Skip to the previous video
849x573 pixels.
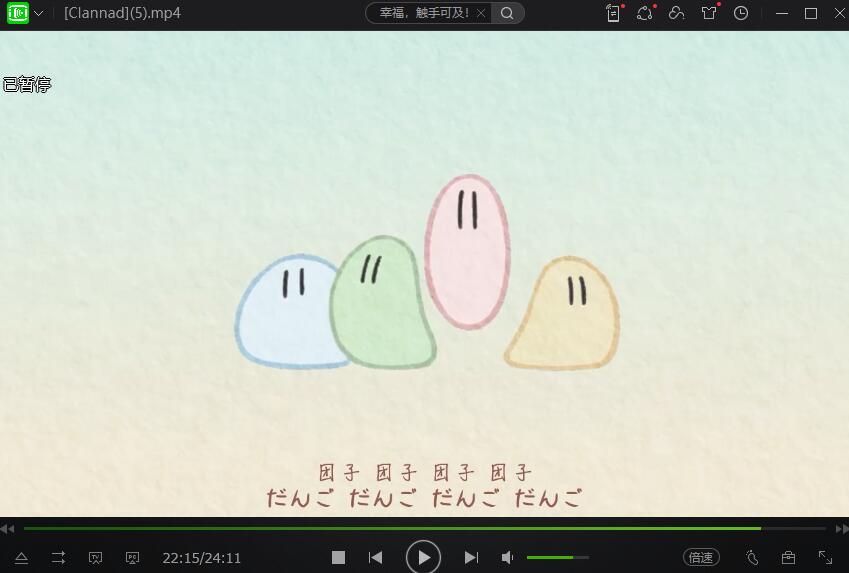pos(375,558)
